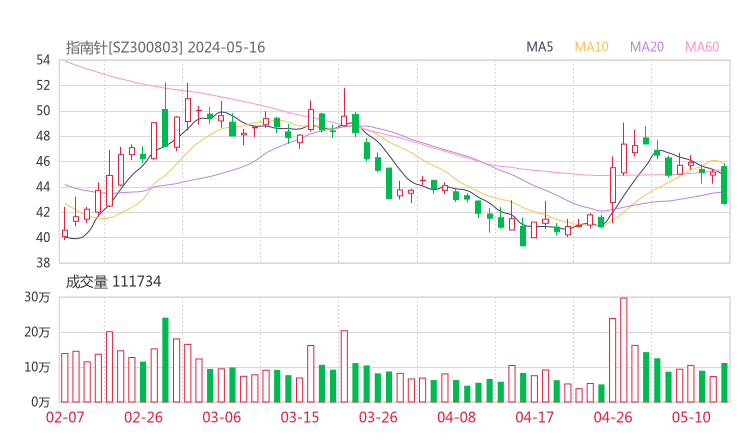Select the tallest red volume bar near 04-26
Viewport: 740px width, 440px height.
coord(624,350)
